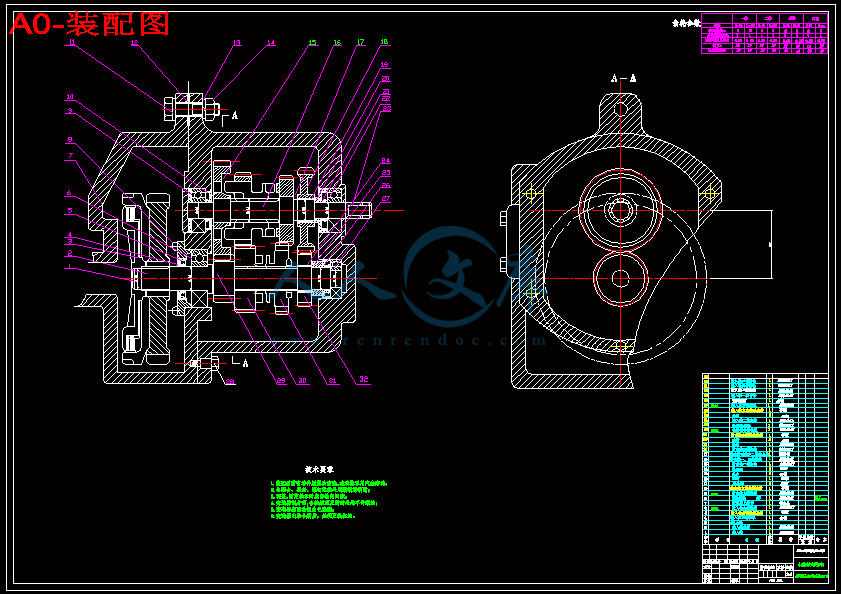Viewport: 841px width, 594px height.
Task: Select part callout number 28
Action: tap(230, 382)
